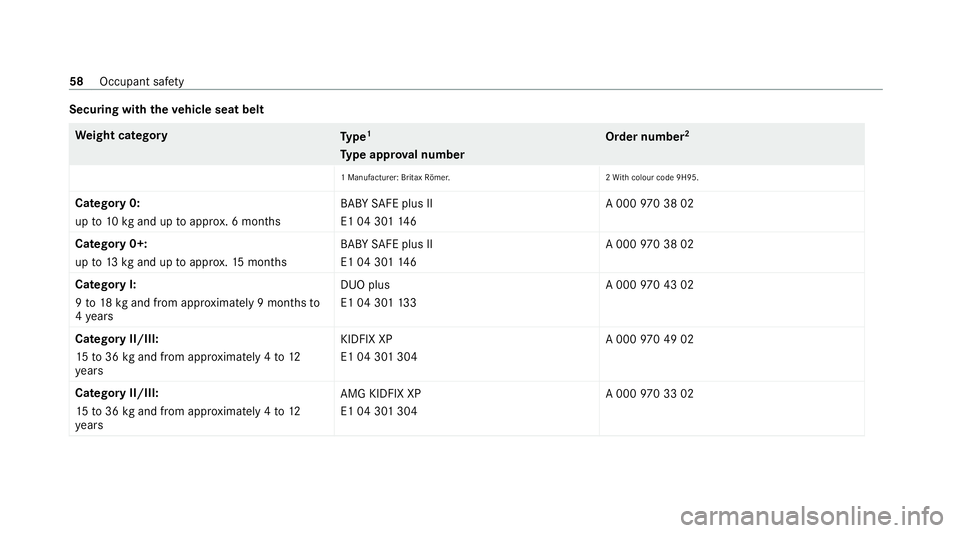
Task: Click the KIDFIX XP type name
Action: (366, 339)
